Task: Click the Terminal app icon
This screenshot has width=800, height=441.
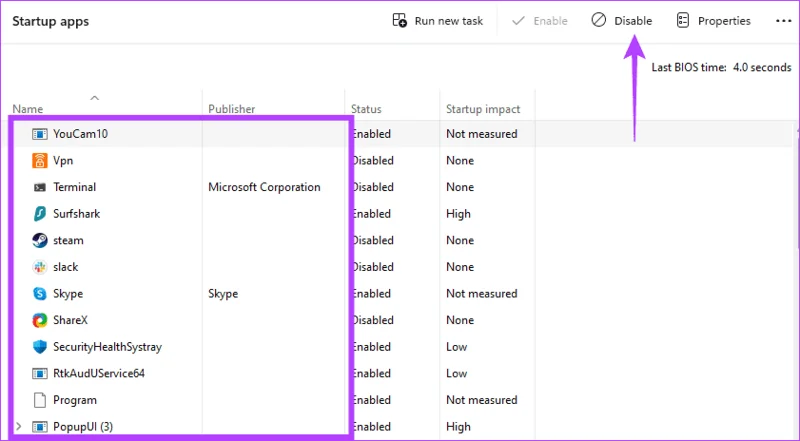Action: [x=40, y=187]
